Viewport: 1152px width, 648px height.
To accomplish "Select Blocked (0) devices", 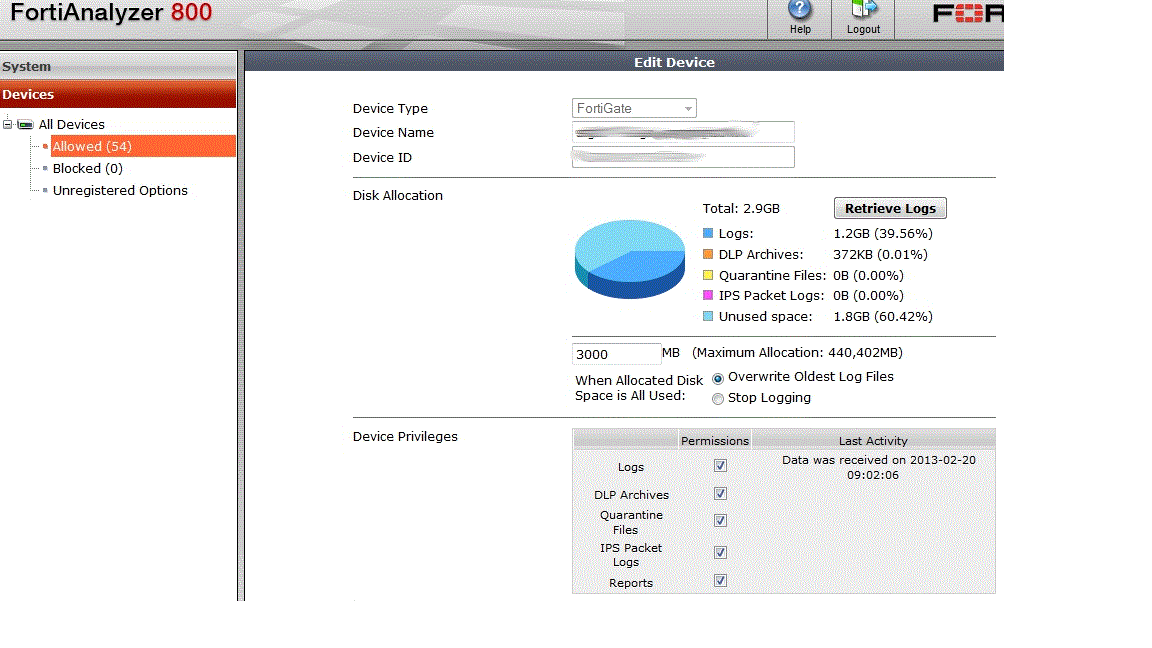I will [x=87, y=168].
